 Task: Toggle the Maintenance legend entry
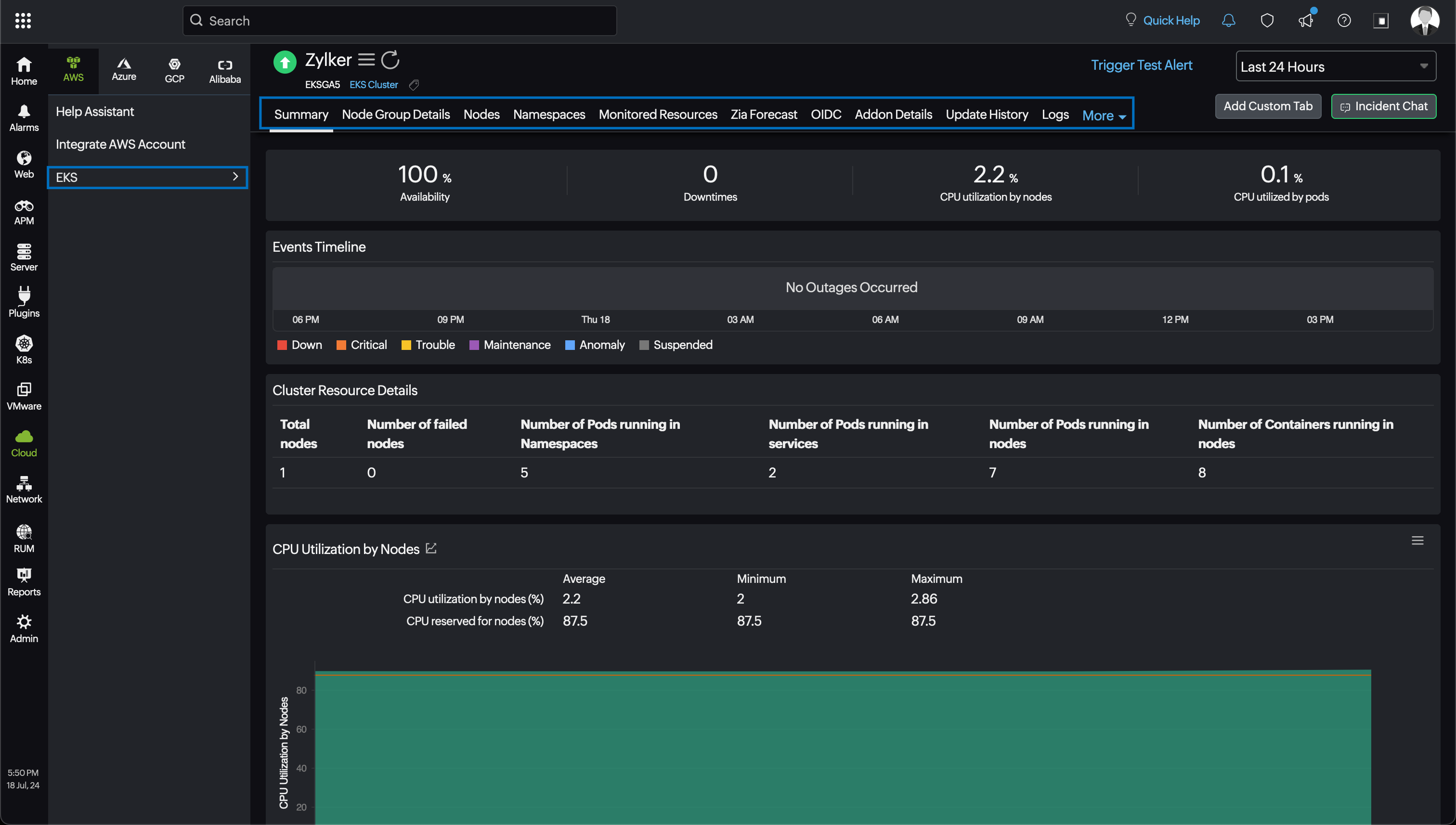(509, 345)
